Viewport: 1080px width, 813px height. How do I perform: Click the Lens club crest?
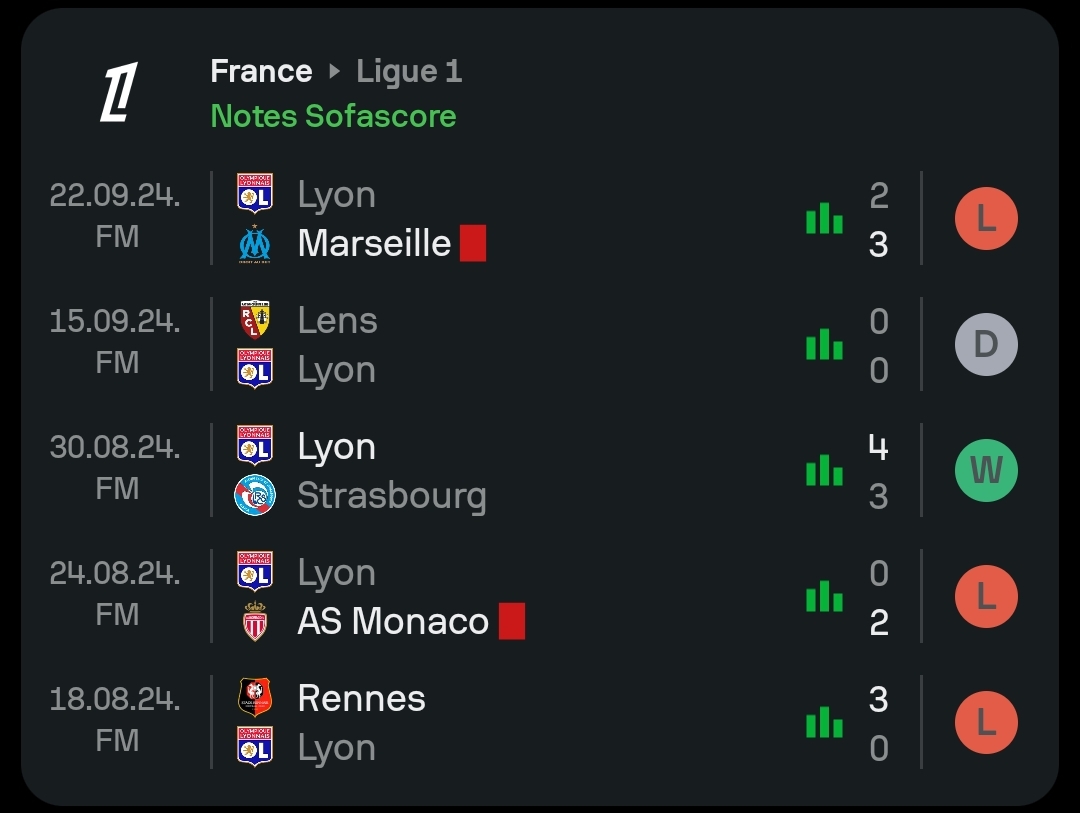click(255, 320)
